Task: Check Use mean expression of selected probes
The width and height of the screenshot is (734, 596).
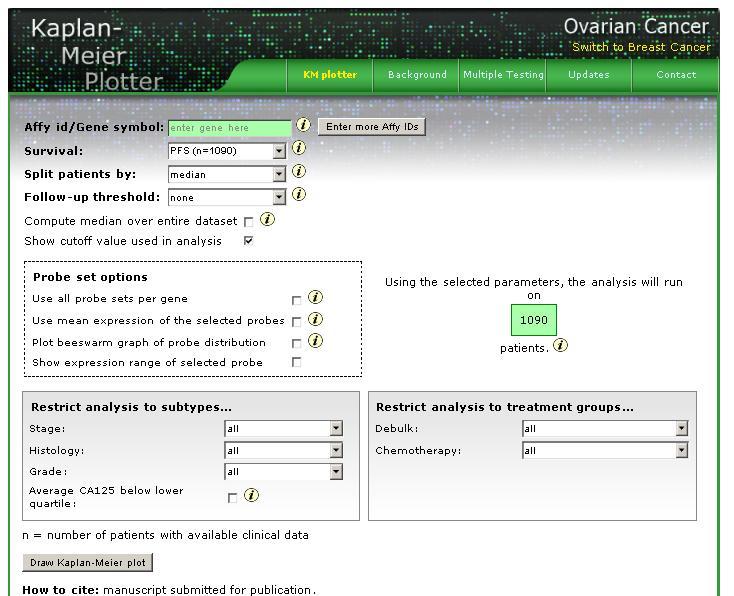Action: click(296, 322)
